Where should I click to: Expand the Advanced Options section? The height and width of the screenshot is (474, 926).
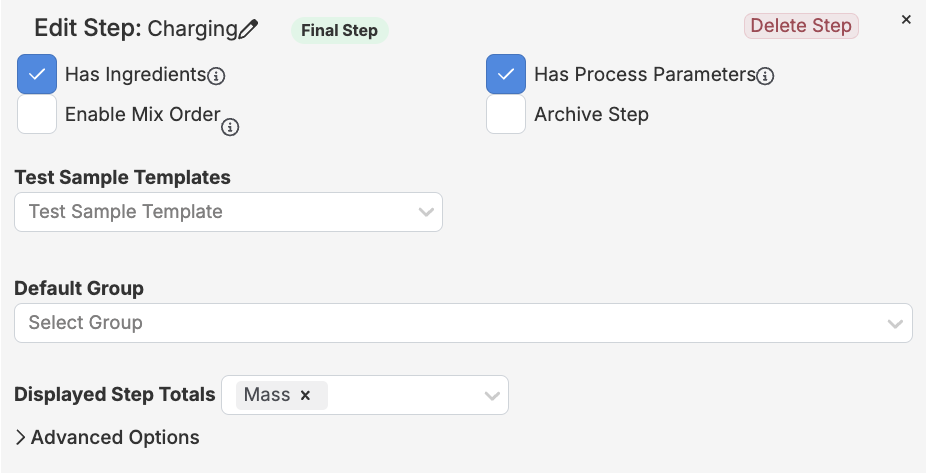(x=107, y=437)
